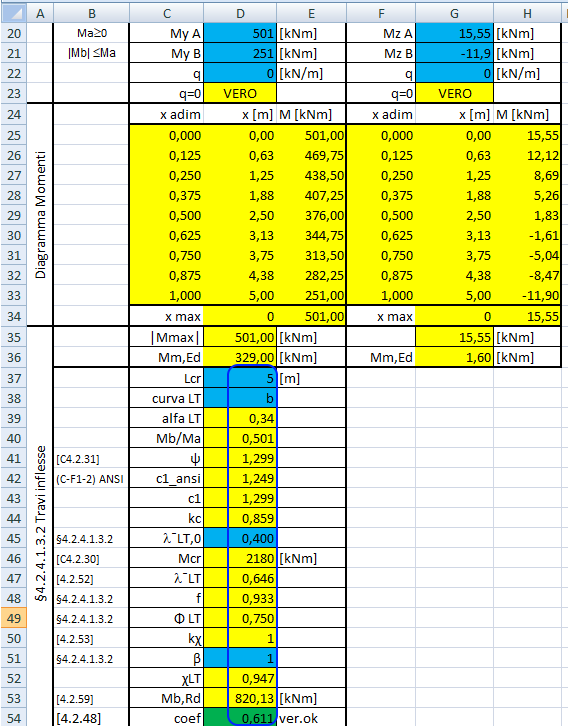The image size is (568, 726).
Task: Select column B header
Action: coord(91,13)
